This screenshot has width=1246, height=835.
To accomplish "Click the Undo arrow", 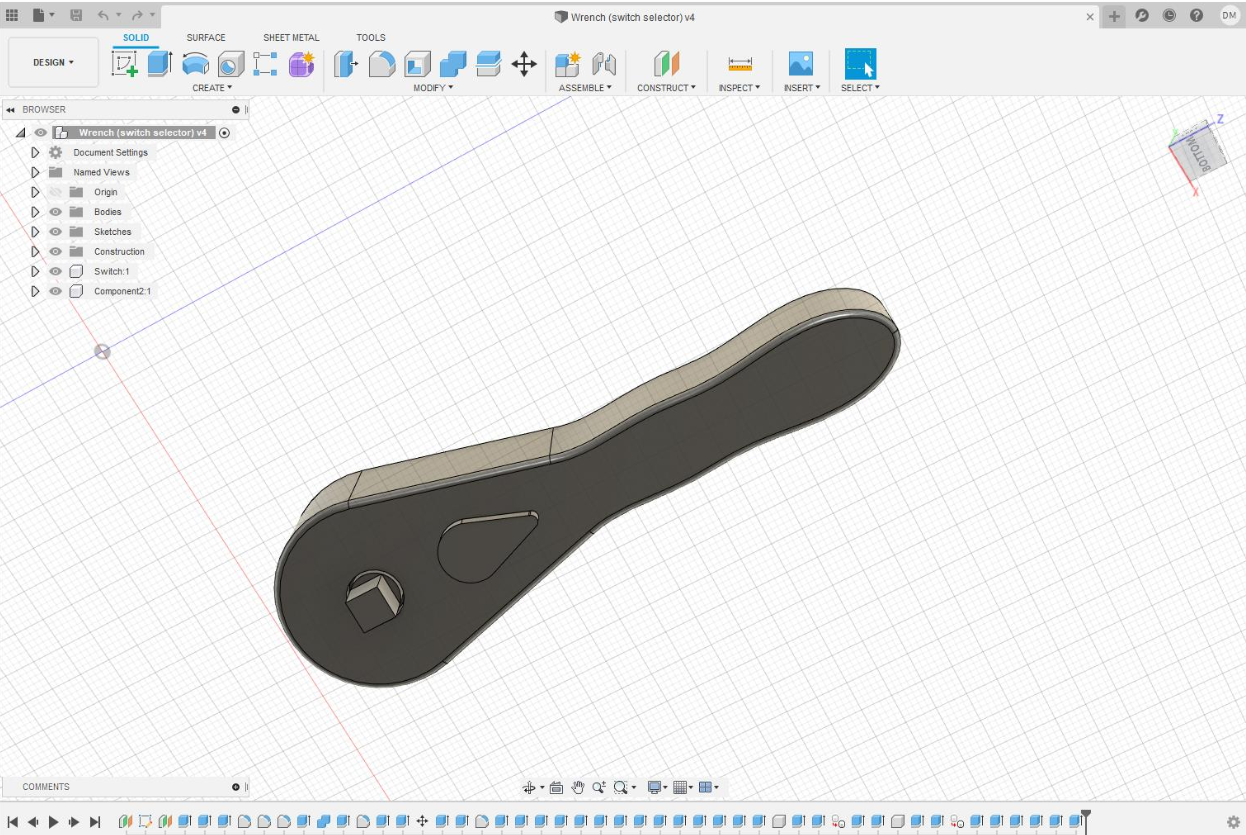I will point(103,16).
